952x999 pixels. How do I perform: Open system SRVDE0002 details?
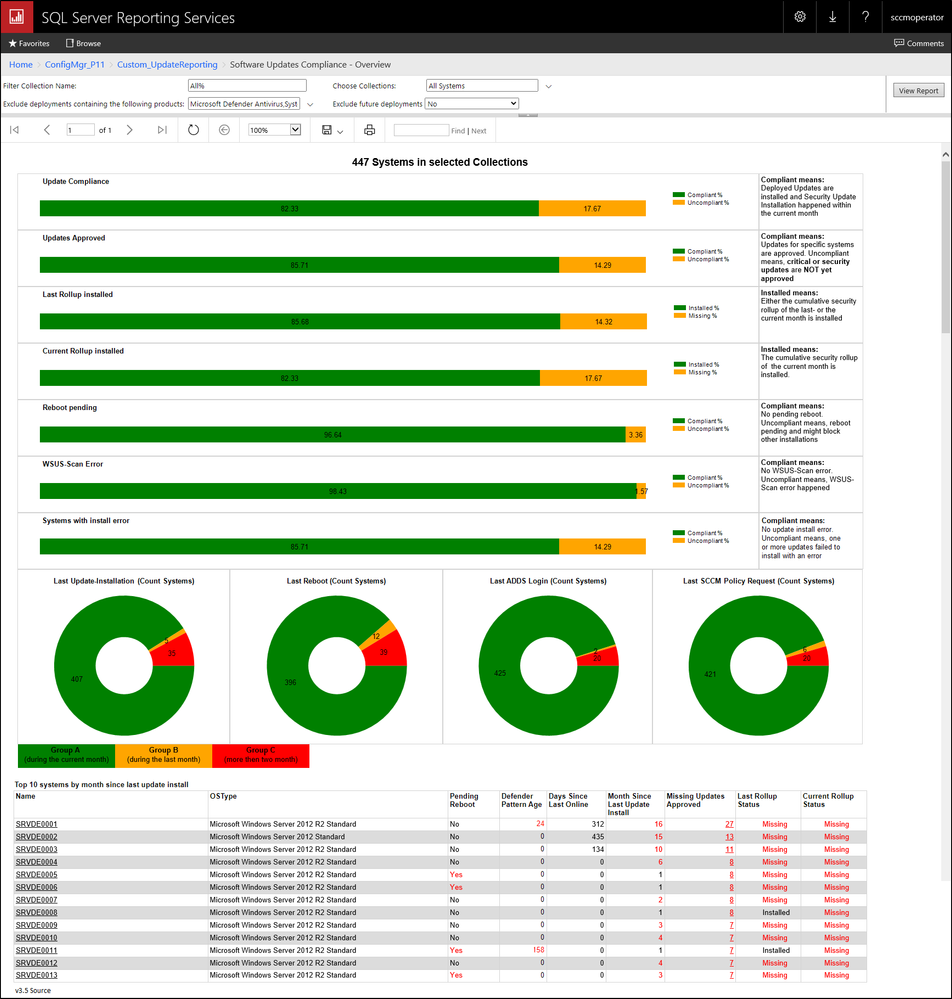click(36, 837)
